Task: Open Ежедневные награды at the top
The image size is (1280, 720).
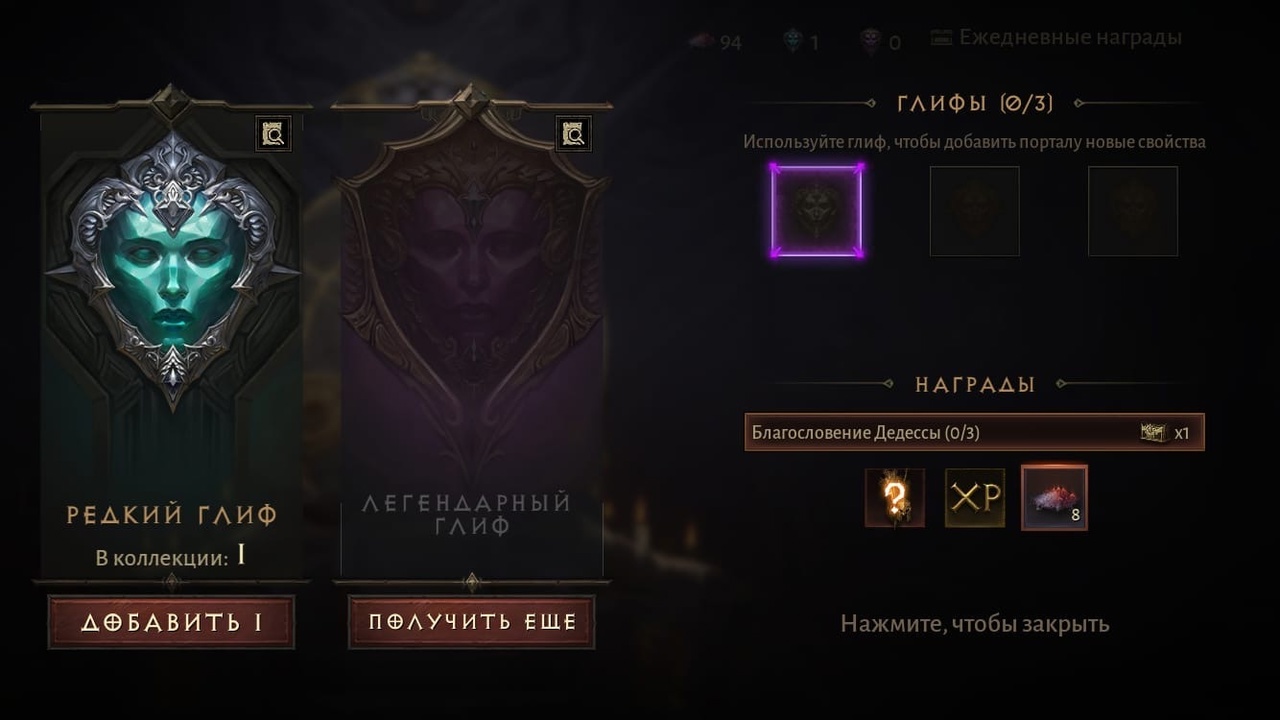Action: 1056,38
